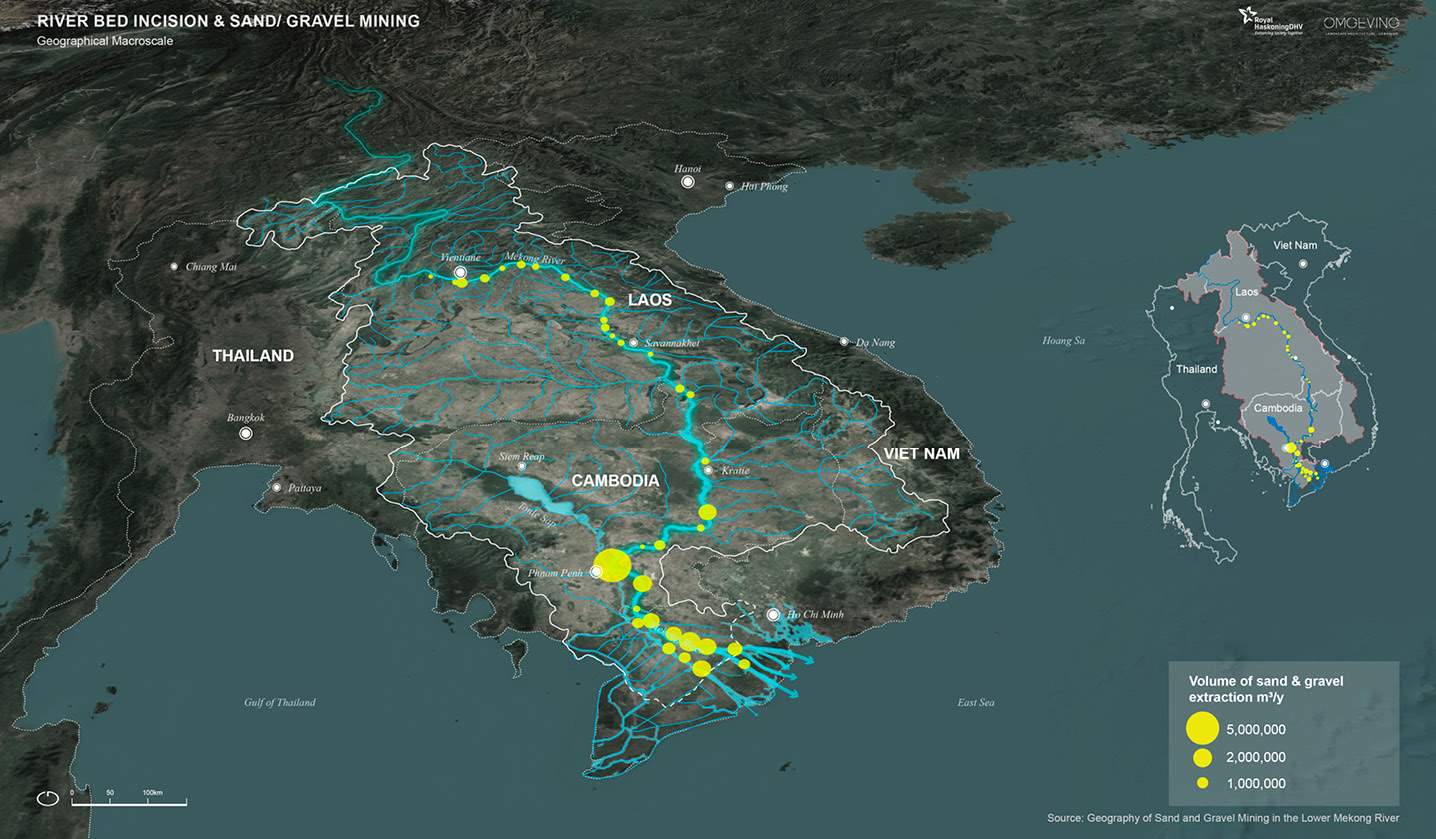Select the 2,000,000 legend circle
Screen dimensions: 1436x839
point(1202,757)
